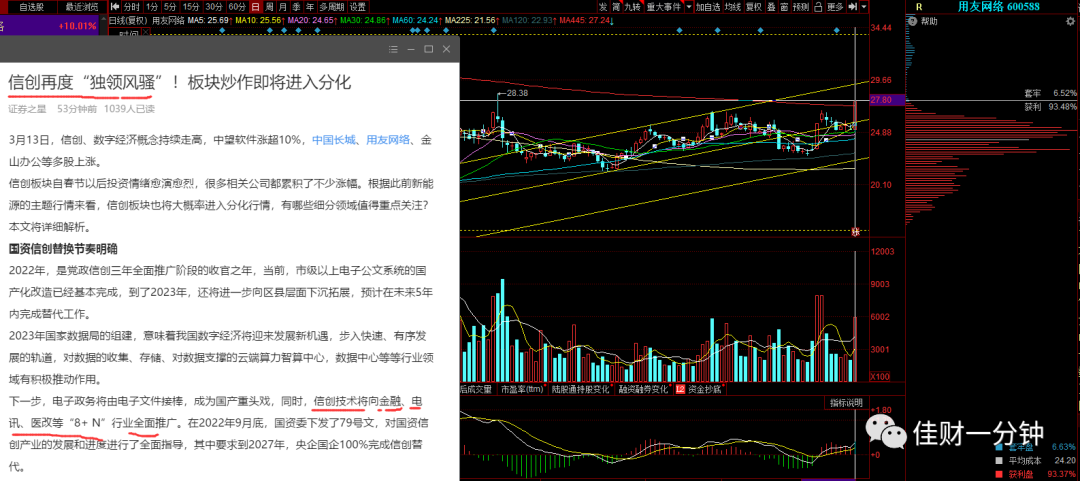This screenshot has height=481, width=1080.
Task: Click the +10.01% change value
Action: tap(78, 25)
